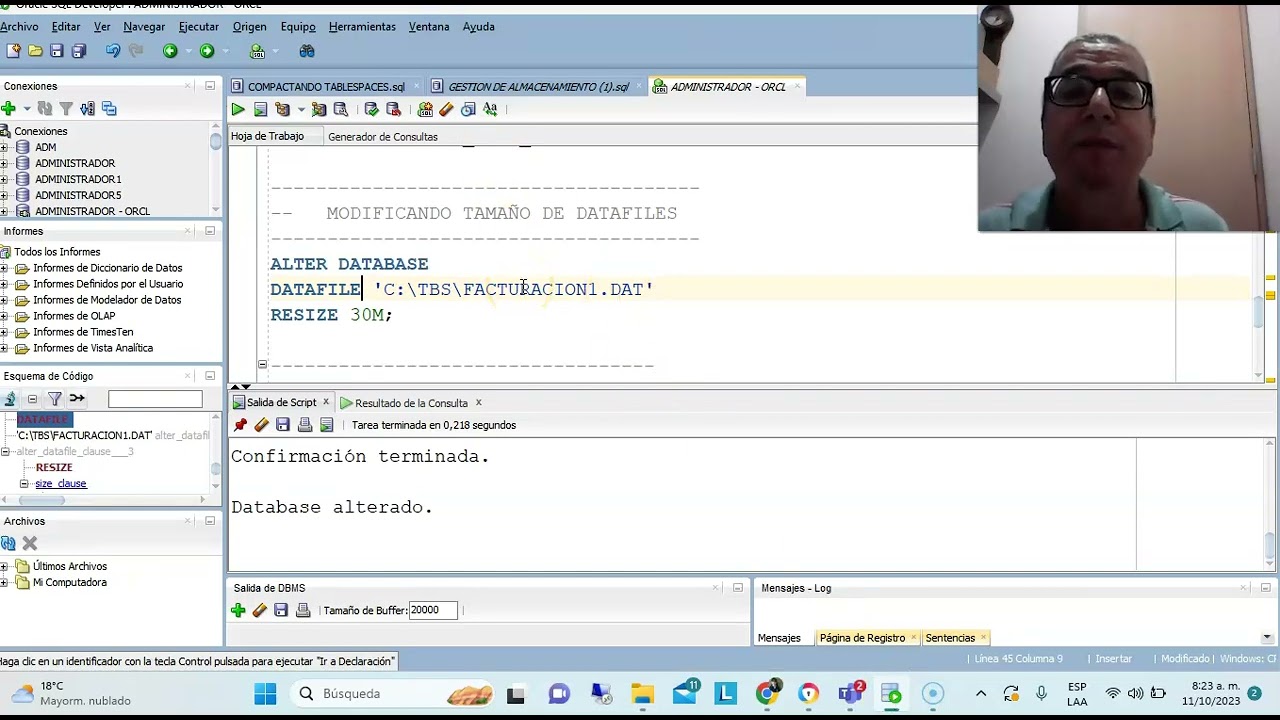Screen dimensions: 1280x720
Task: Open Windows Start menu
Action: tap(265, 693)
